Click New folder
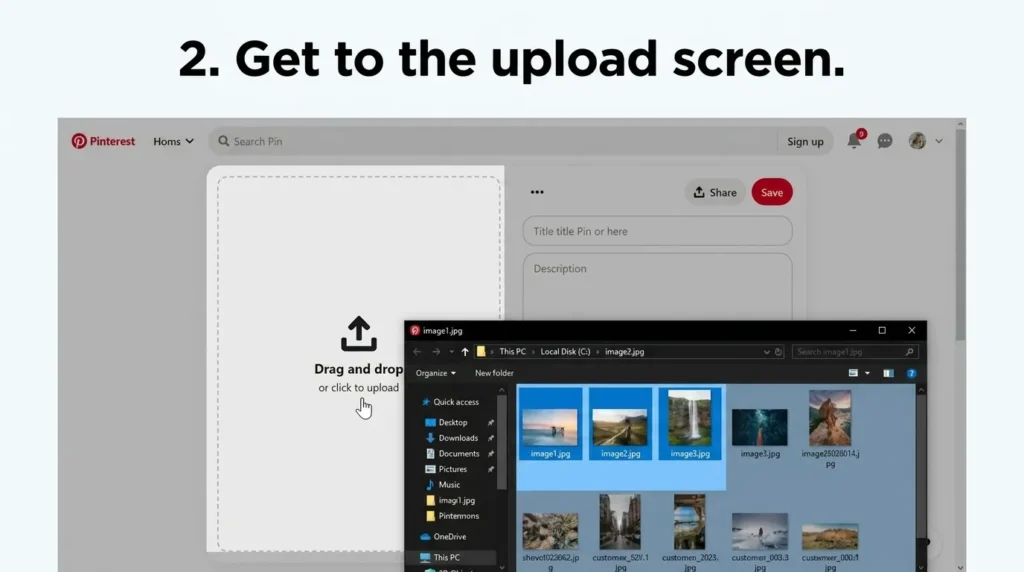1024x572 pixels. pyautogui.click(x=494, y=373)
